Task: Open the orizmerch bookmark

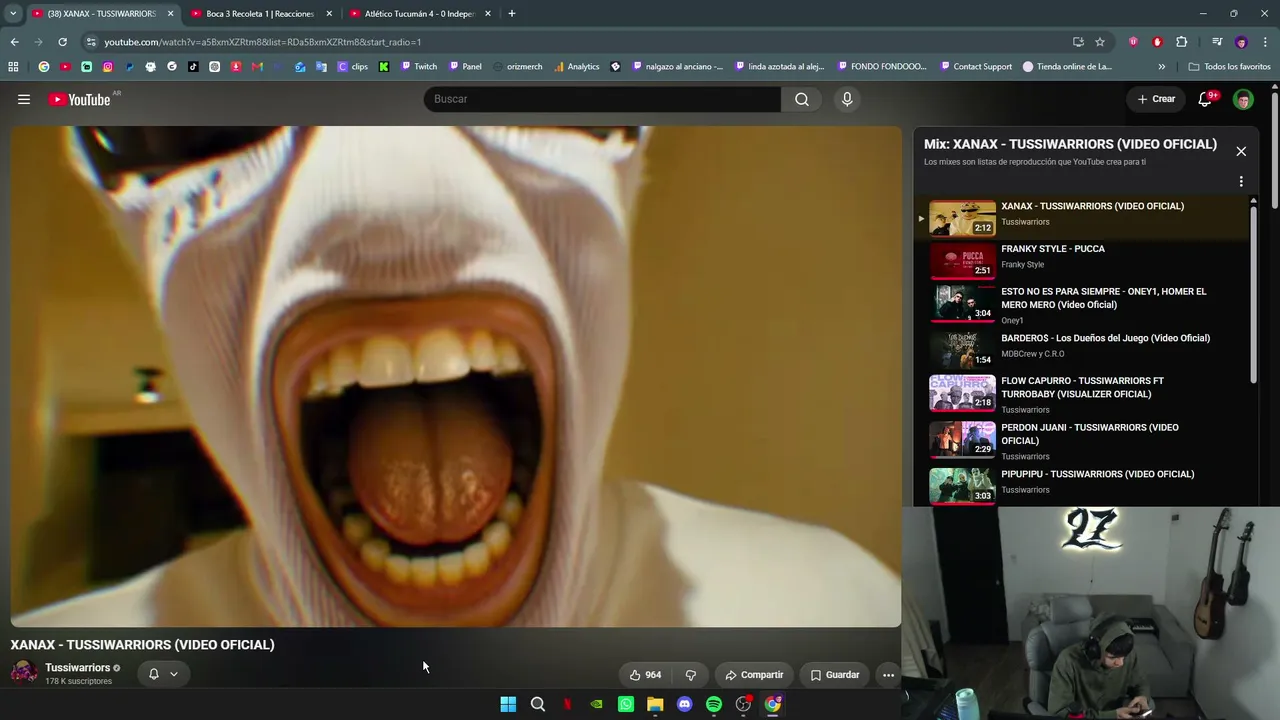Action: coord(517,67)
